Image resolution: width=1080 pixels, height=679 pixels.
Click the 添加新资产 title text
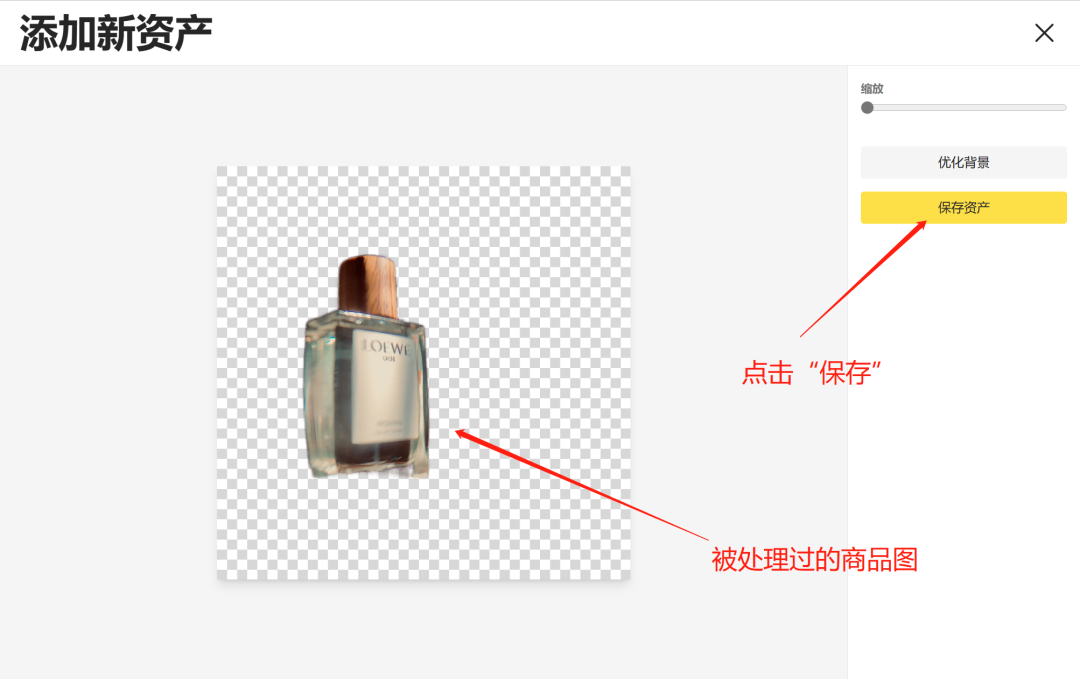pyautogui.click(x=115, y=33)
